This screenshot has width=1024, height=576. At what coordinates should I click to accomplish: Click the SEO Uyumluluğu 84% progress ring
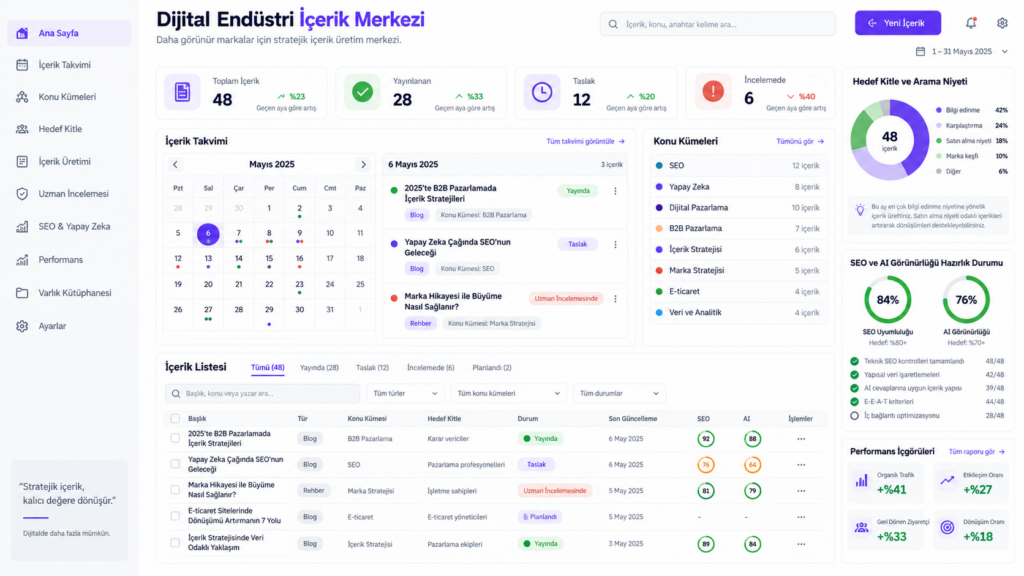click(x=888, y=300)
